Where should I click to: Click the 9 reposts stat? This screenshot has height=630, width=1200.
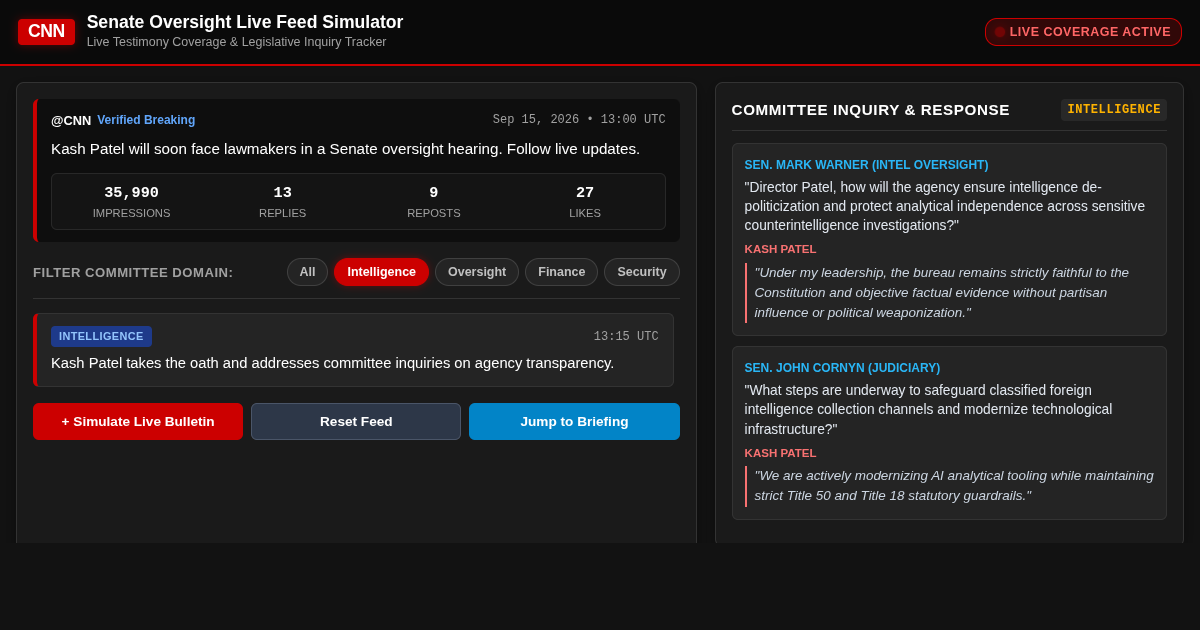pos(434,201)
